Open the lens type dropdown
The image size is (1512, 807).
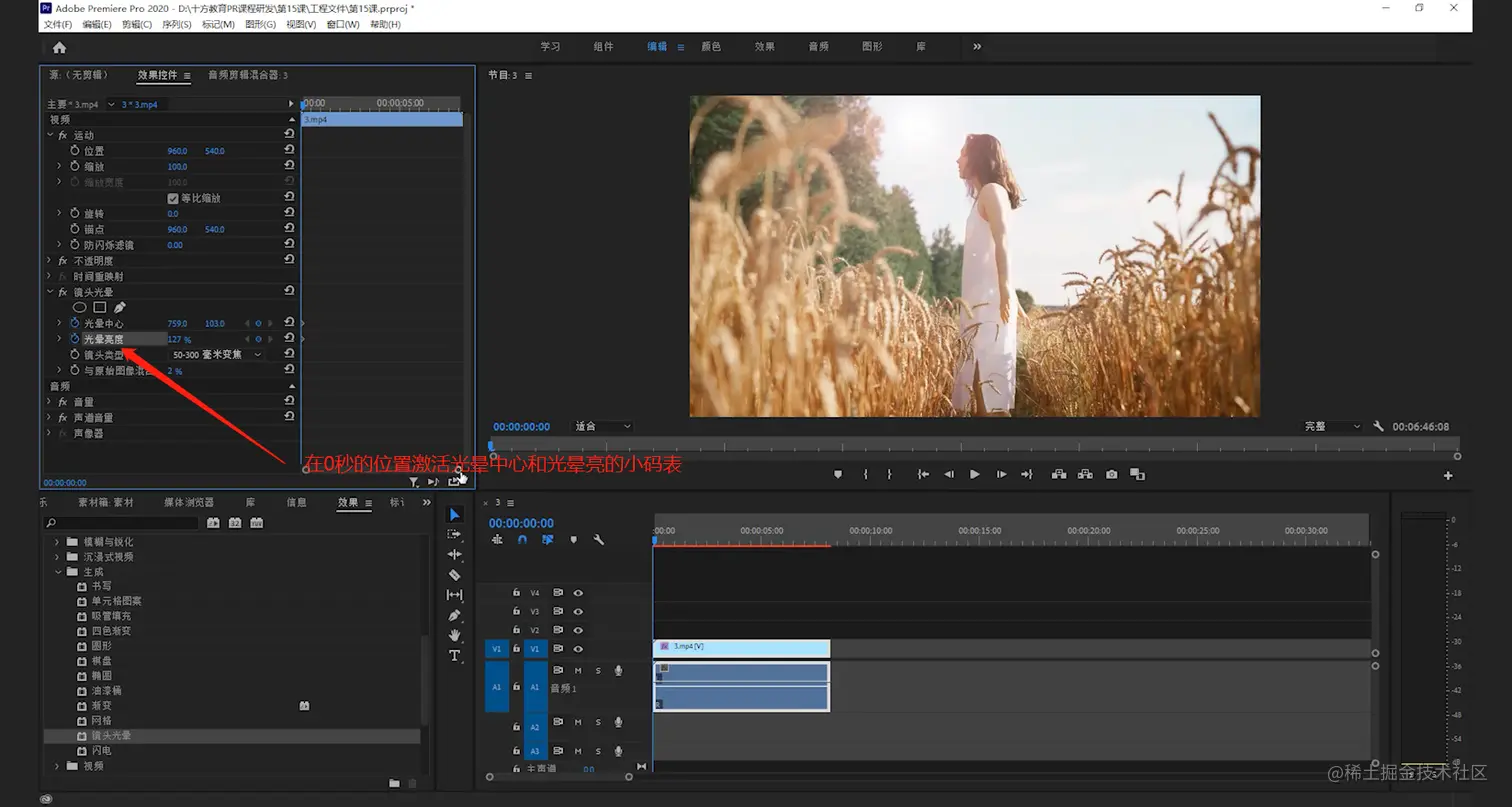click(217, 355)
